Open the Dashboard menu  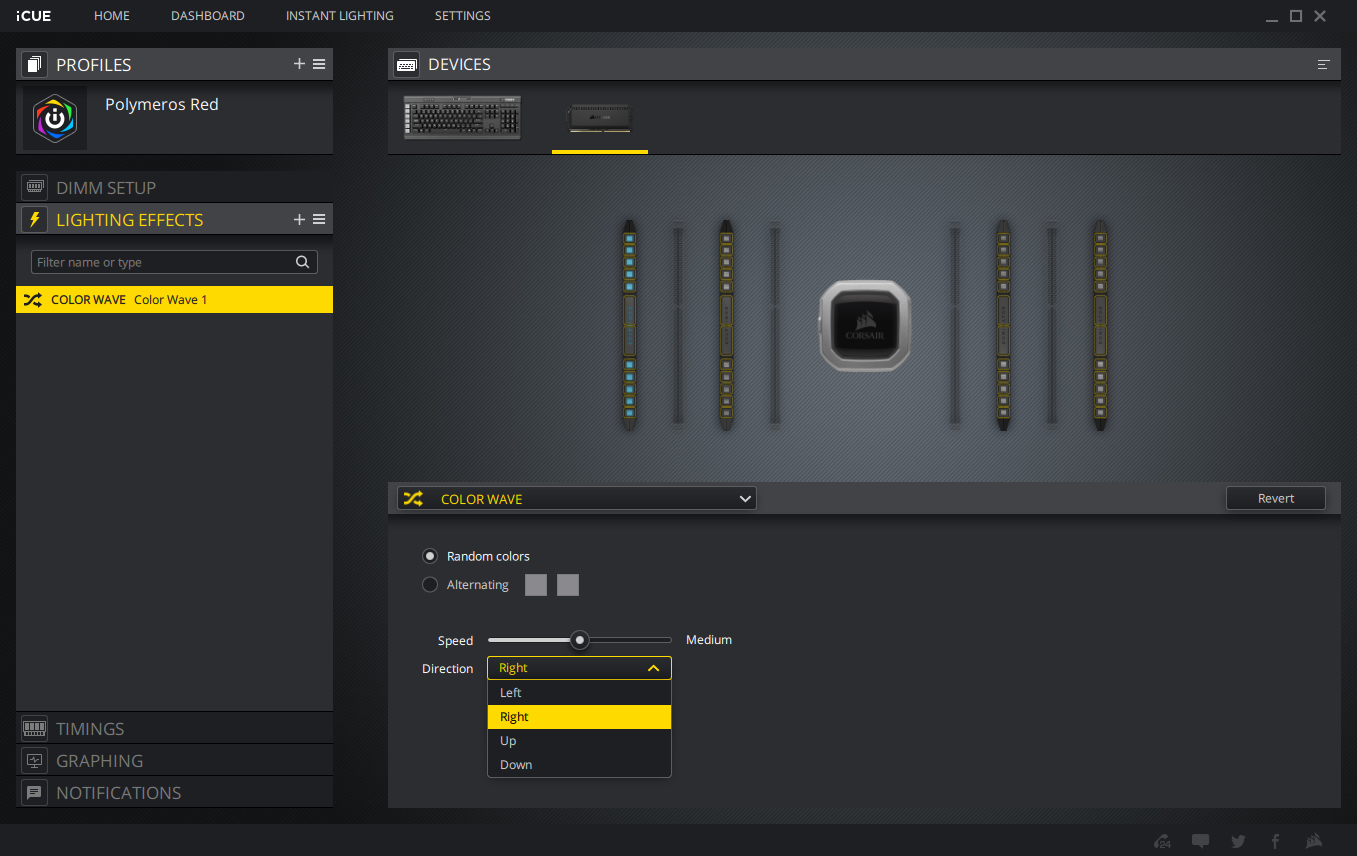[207, 16]
